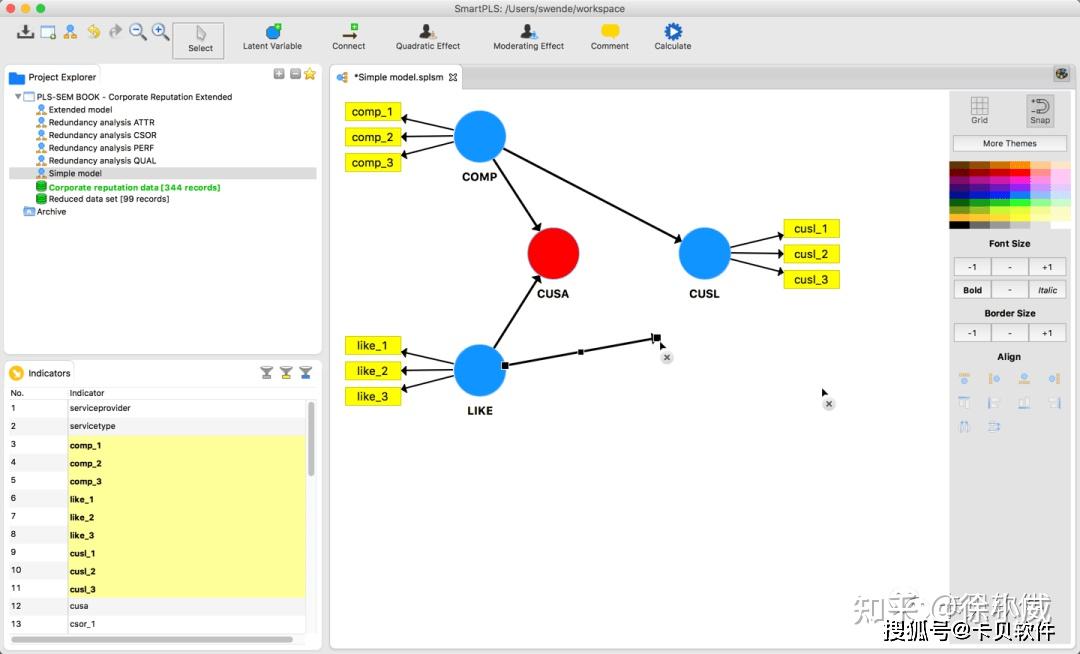Add a Quadratic Effect
The height and width of the screenshot is (654, 1080).
(428, 37)
